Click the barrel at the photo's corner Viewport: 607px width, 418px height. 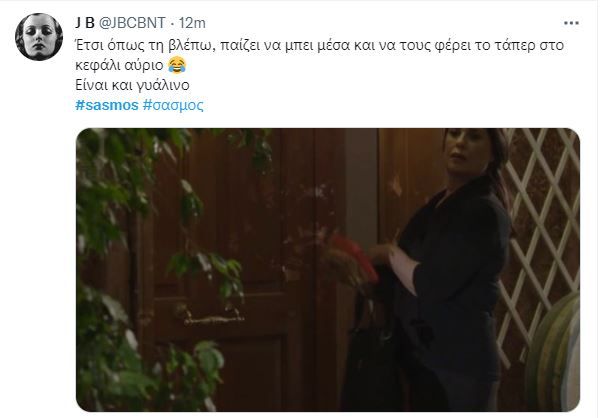coord(556,352)
